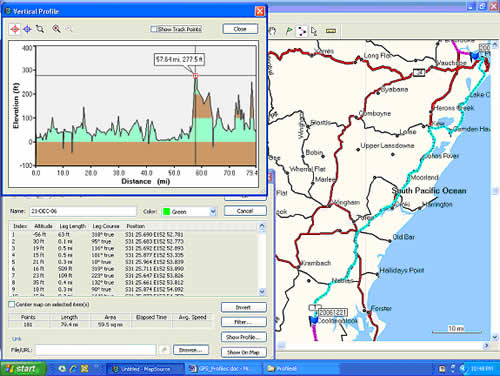Select the red crosshair profile tool
500x376 pixels.
[x=15, y=29]
